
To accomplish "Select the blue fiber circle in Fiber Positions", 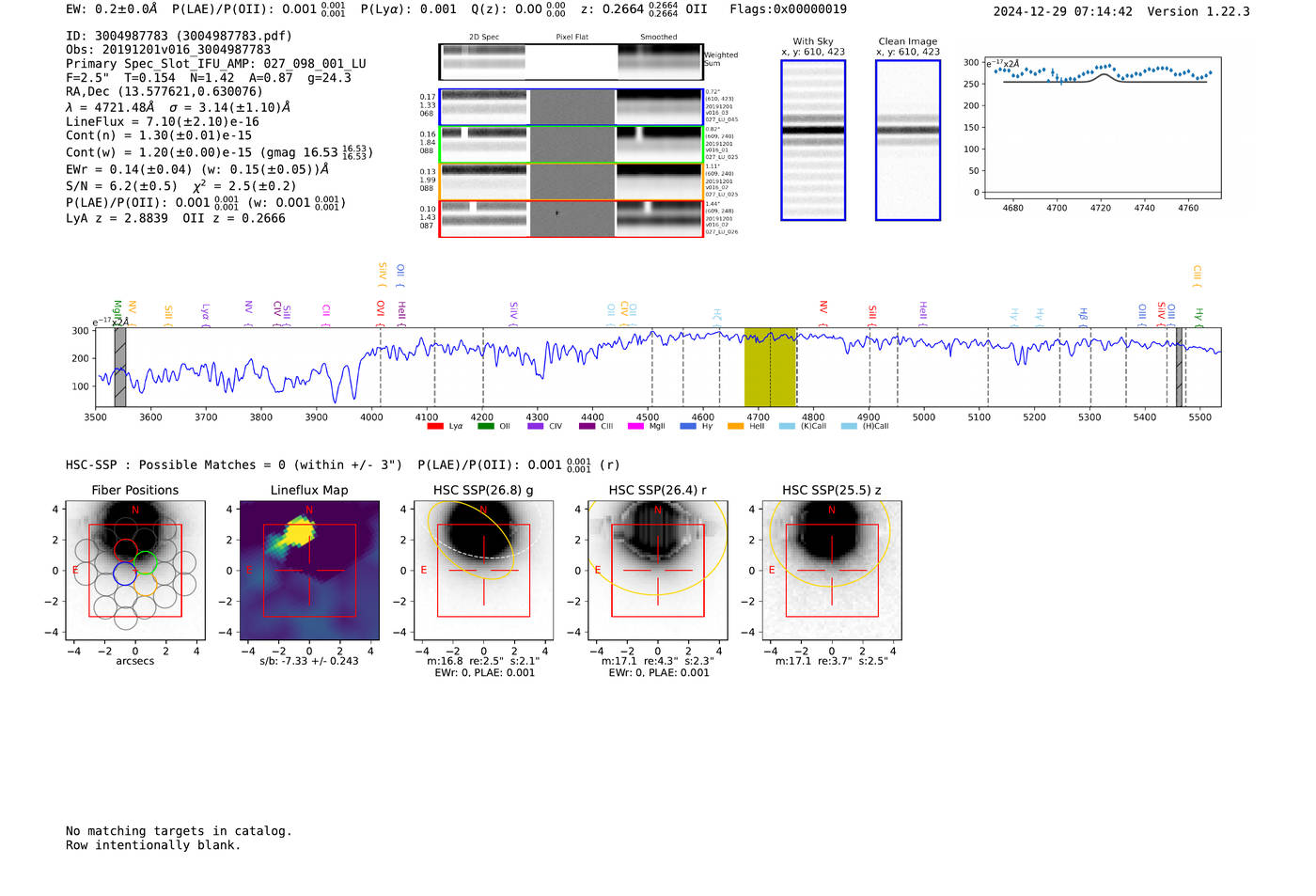I will (125, 573).
